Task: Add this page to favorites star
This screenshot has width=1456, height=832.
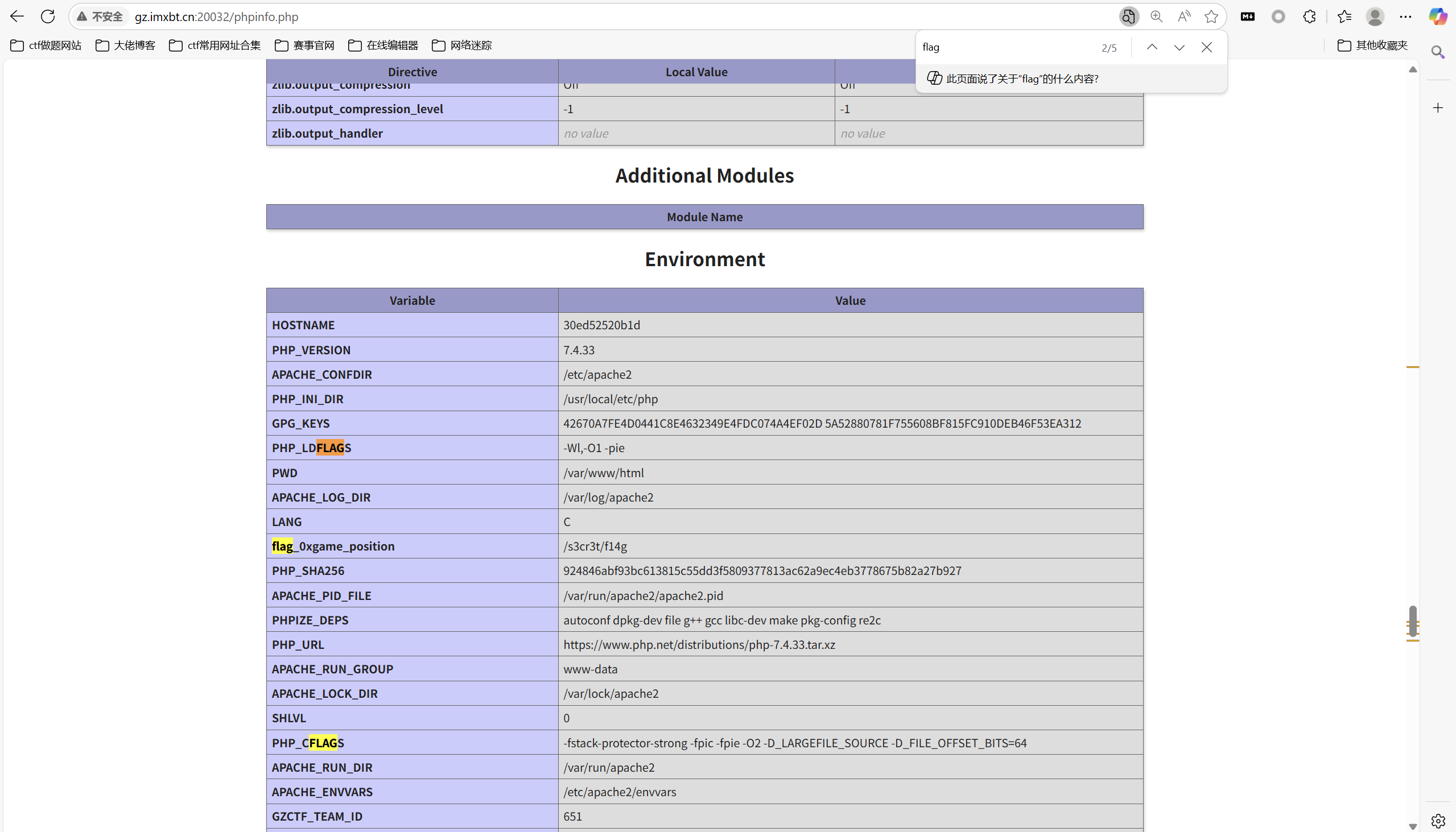Action: click(1211, 16)
